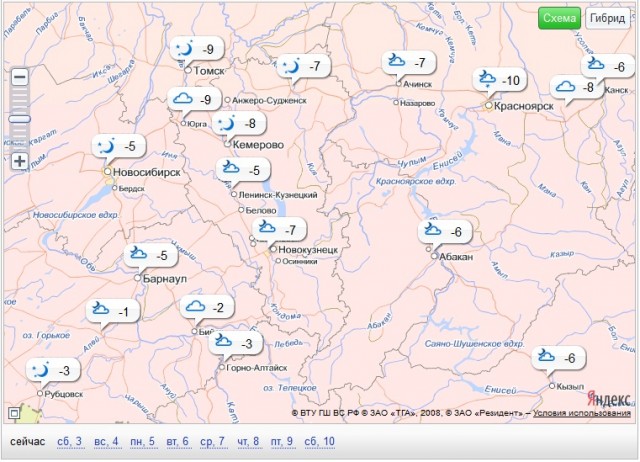Select forecast for сб, 10

point(320,442)
